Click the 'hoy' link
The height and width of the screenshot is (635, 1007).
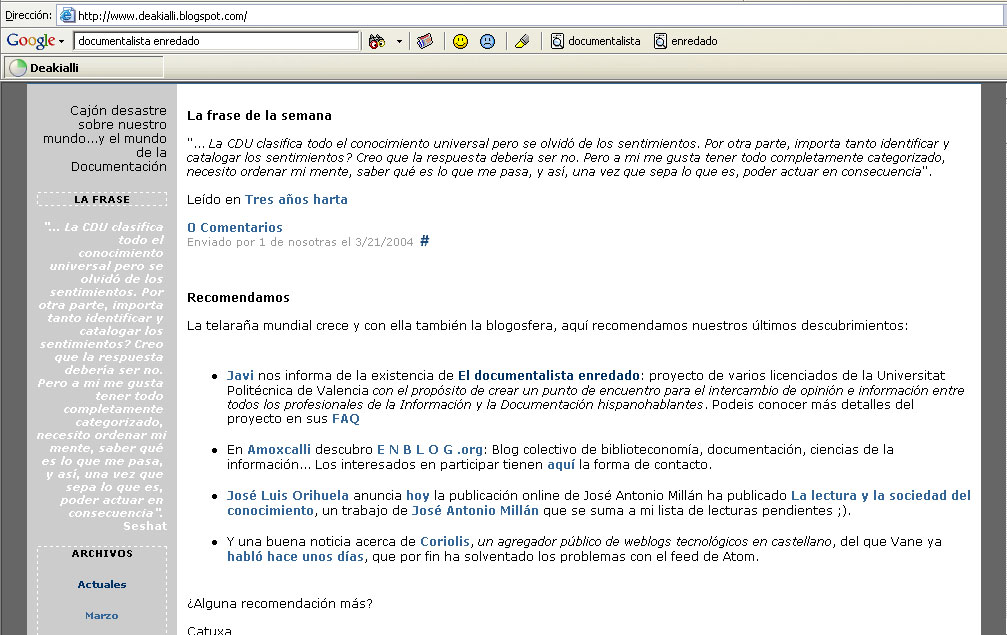coord(417,496)
